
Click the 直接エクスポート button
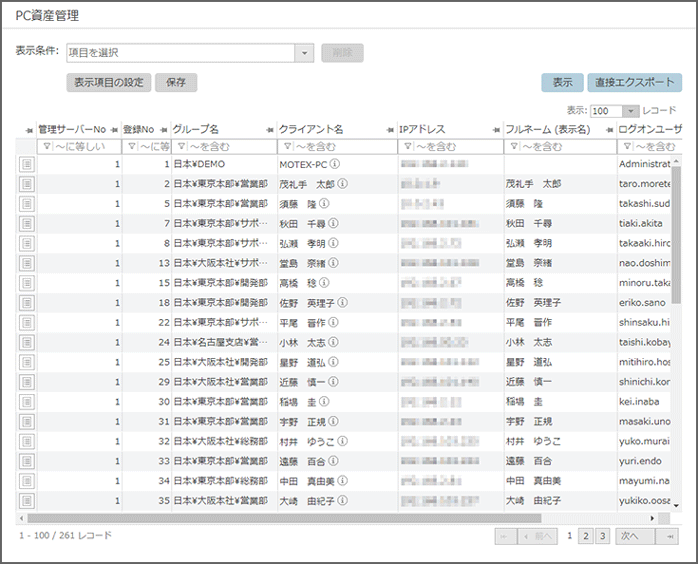634,83
